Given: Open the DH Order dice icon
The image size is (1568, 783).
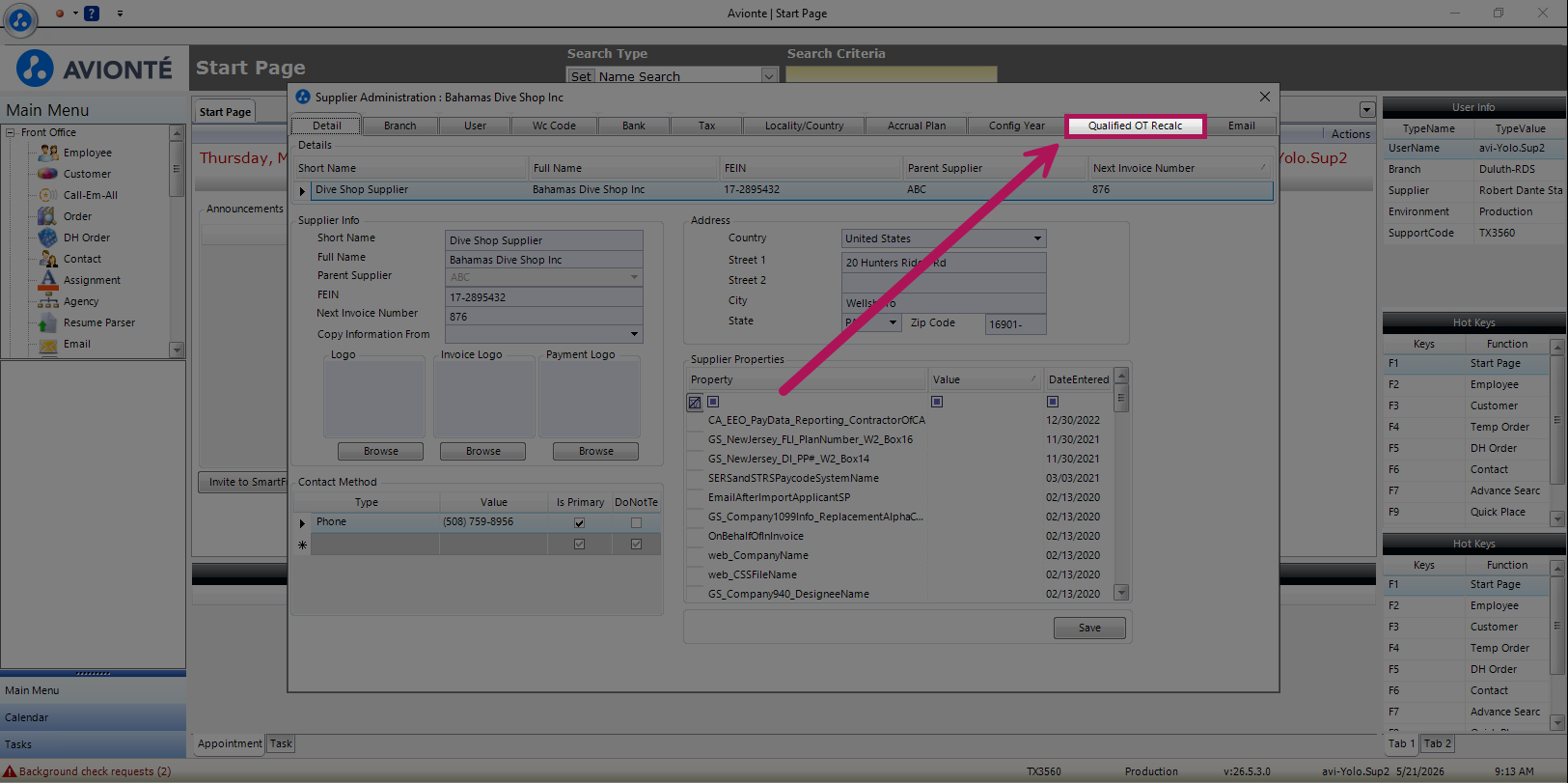Looking at the screenshot, I should point(48,238).
